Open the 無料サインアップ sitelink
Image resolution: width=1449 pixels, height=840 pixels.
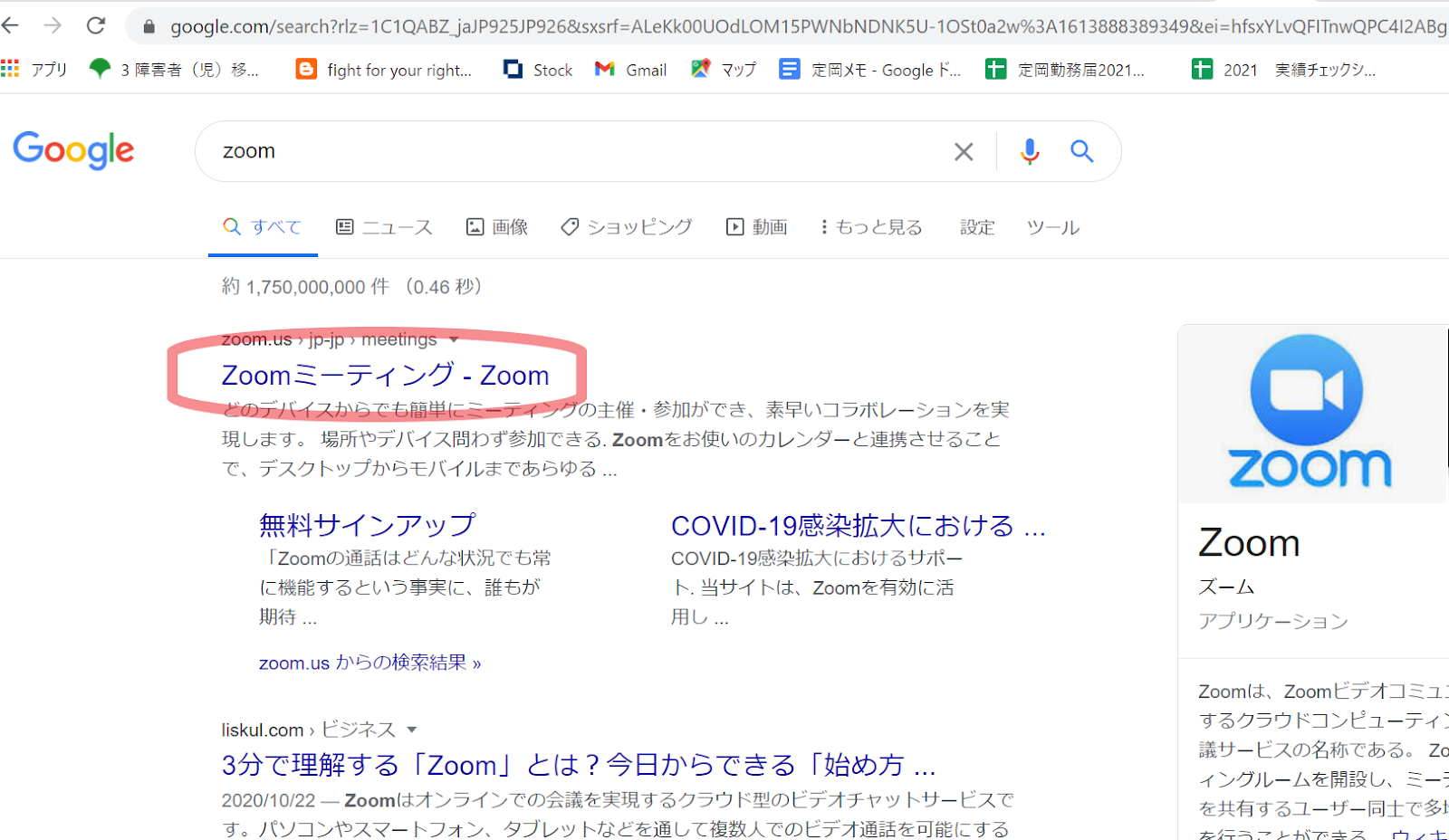tap(367, 525)
